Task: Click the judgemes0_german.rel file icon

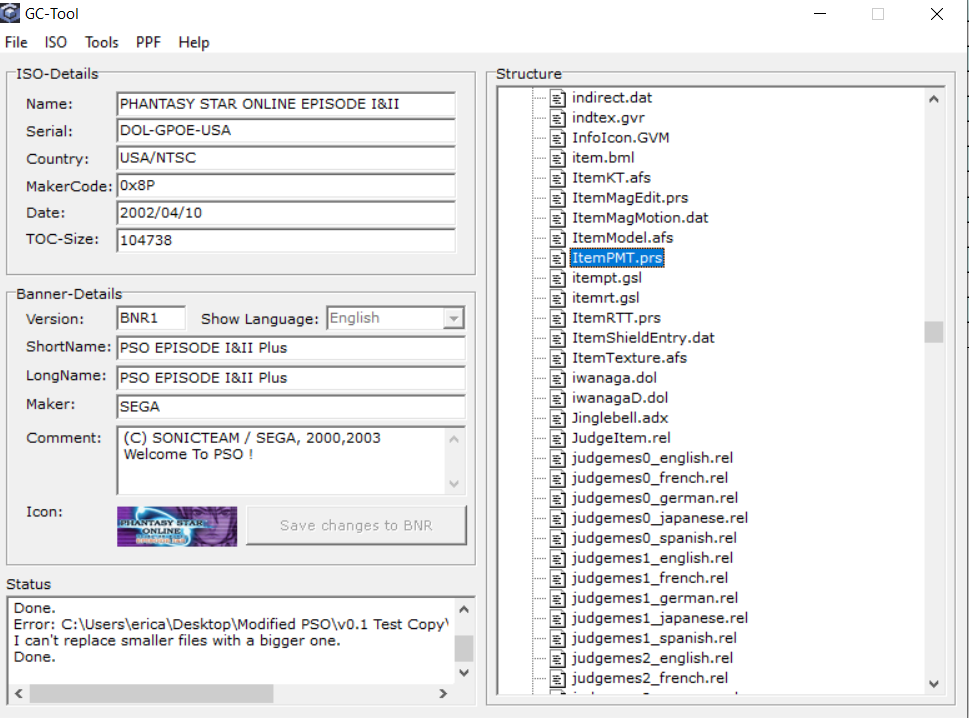Action: pyautogui.click(x=557, y=499)
